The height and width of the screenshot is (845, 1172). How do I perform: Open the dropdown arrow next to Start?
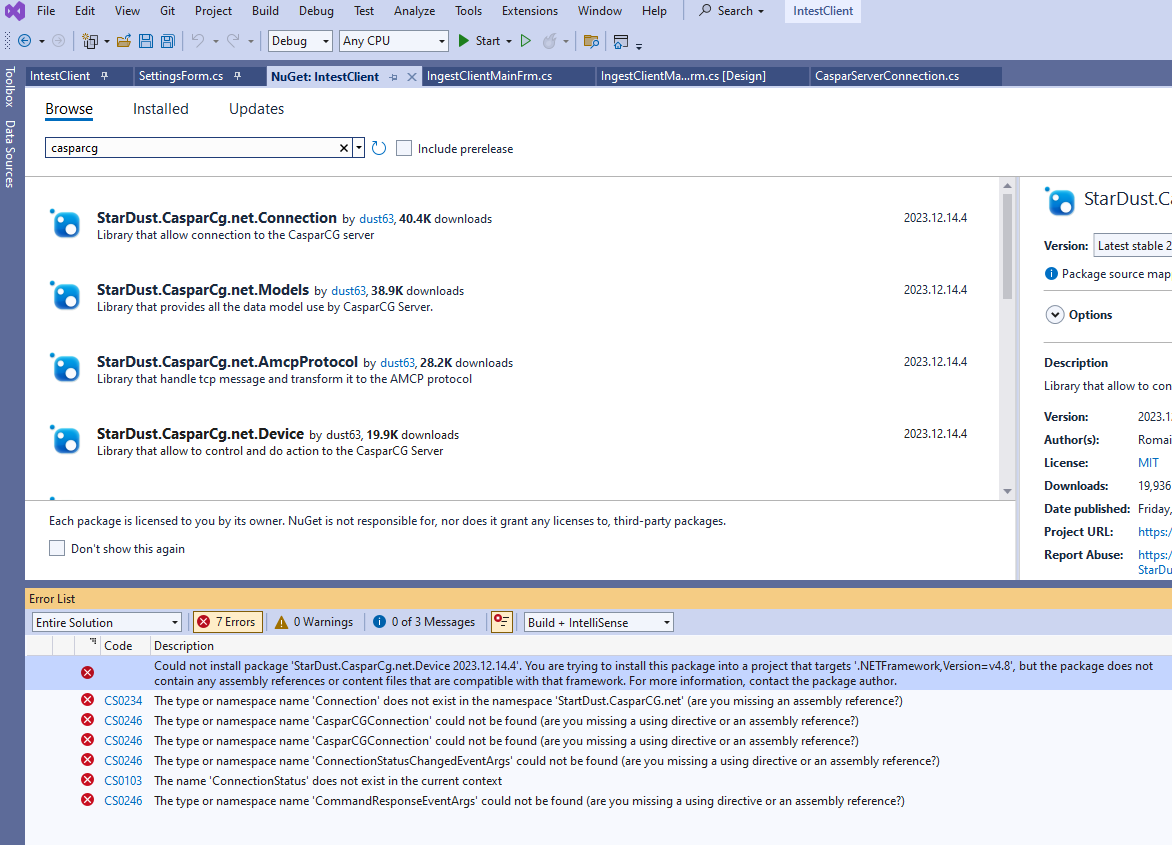[x=509, y=41]
